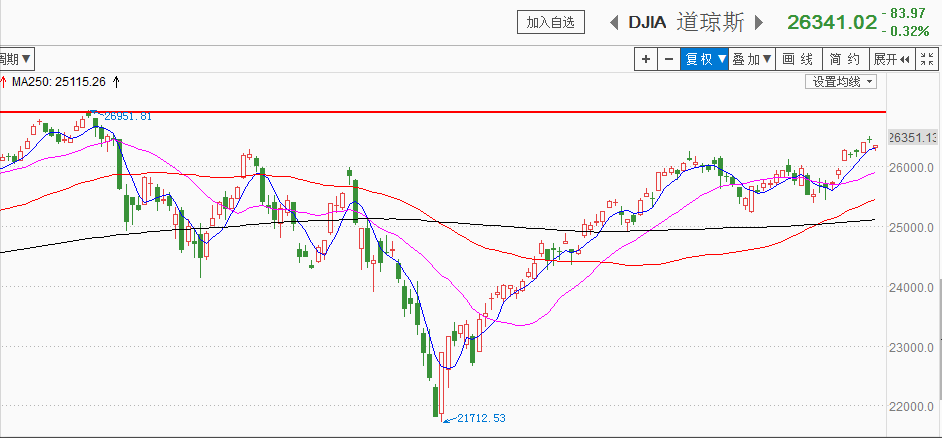
Task: Click the DJIA 道琼斯 title
Action: [x=686, y=23]
